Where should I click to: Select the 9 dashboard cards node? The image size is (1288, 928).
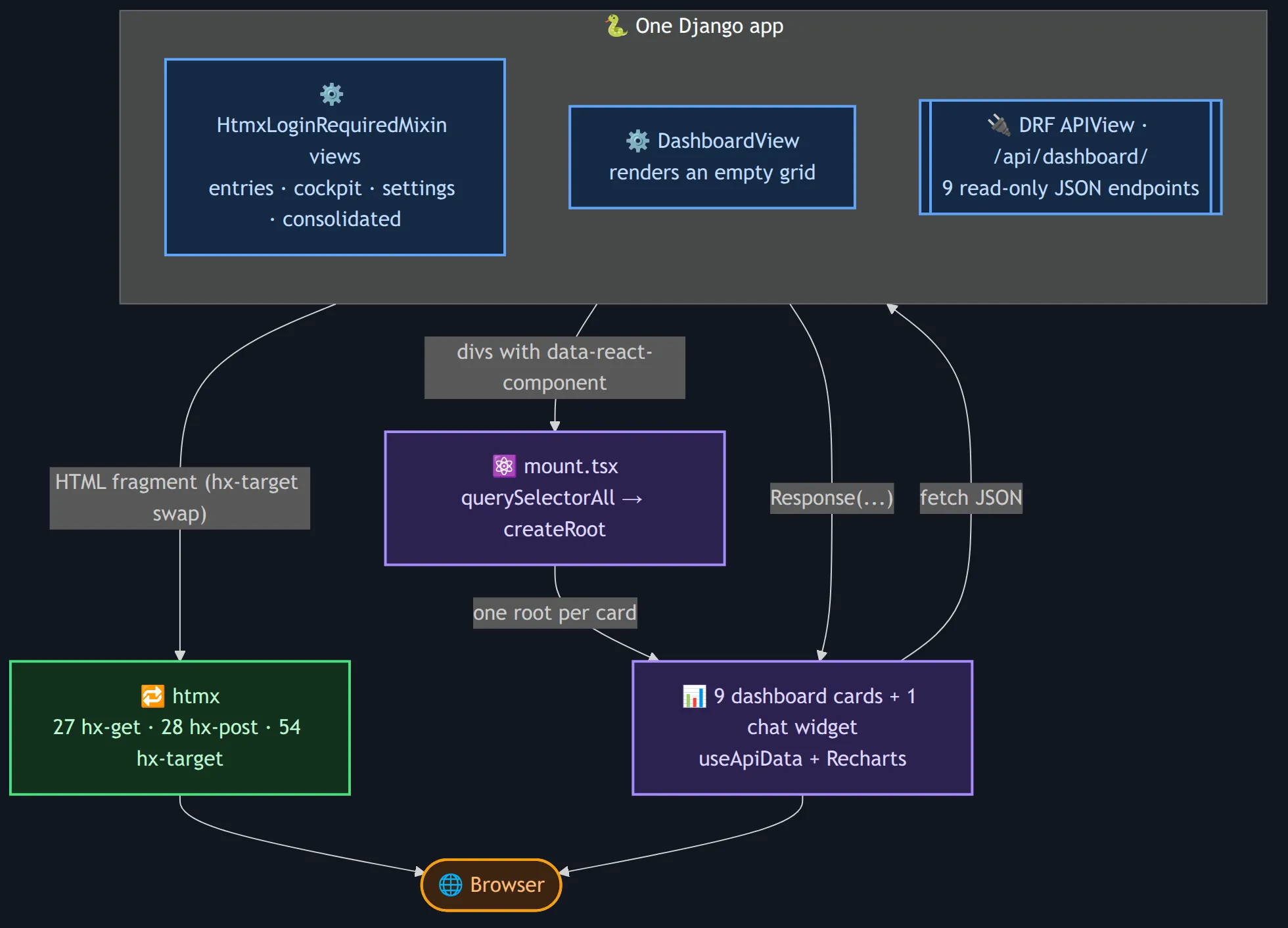(x=802, y=728)
